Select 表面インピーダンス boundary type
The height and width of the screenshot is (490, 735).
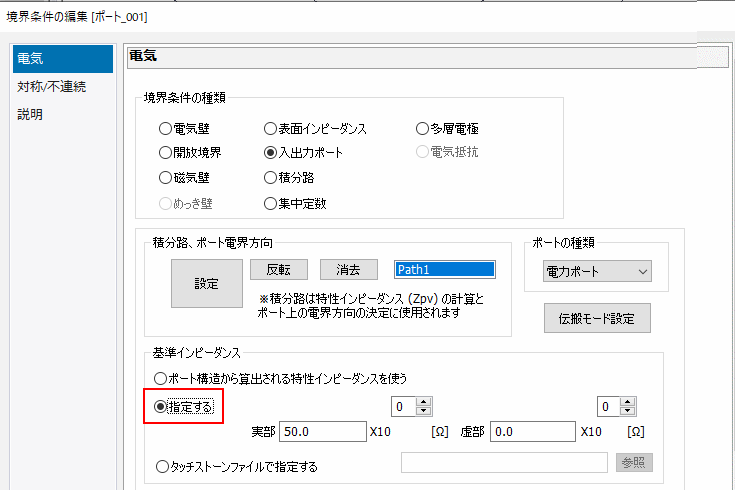270,129
